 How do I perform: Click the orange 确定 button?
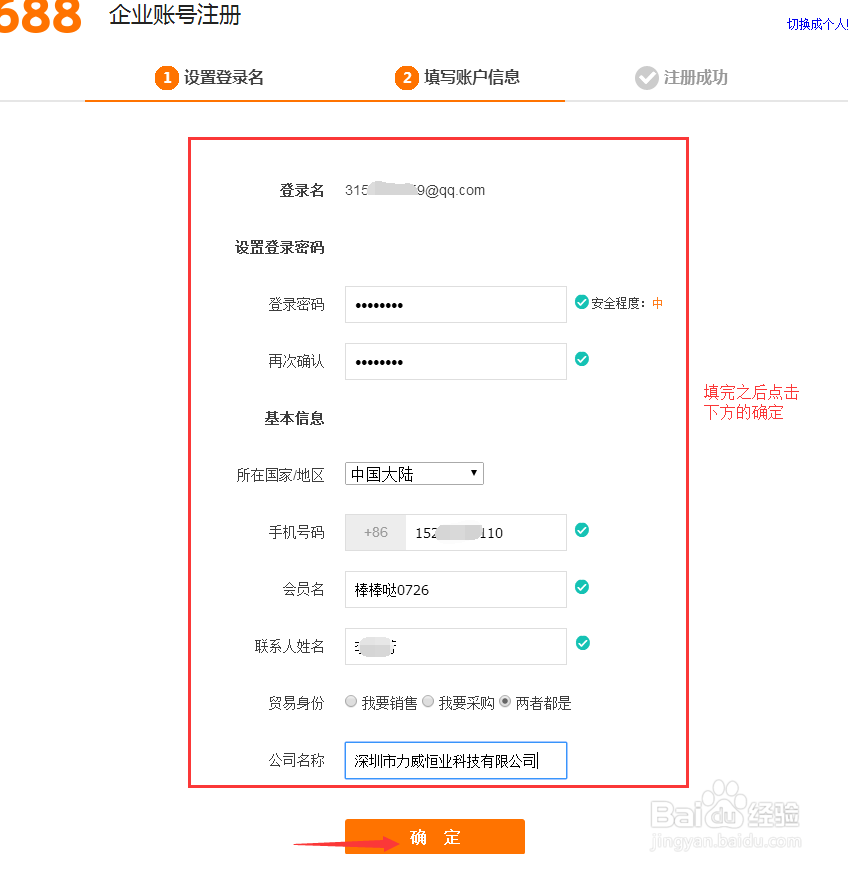(435, 837)
